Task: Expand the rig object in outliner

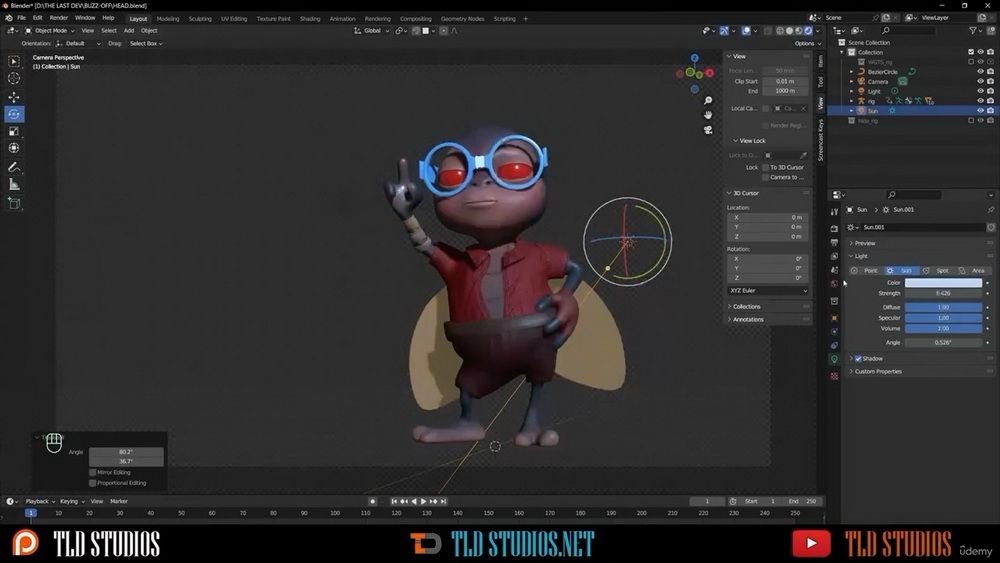Action: [851, 101]
